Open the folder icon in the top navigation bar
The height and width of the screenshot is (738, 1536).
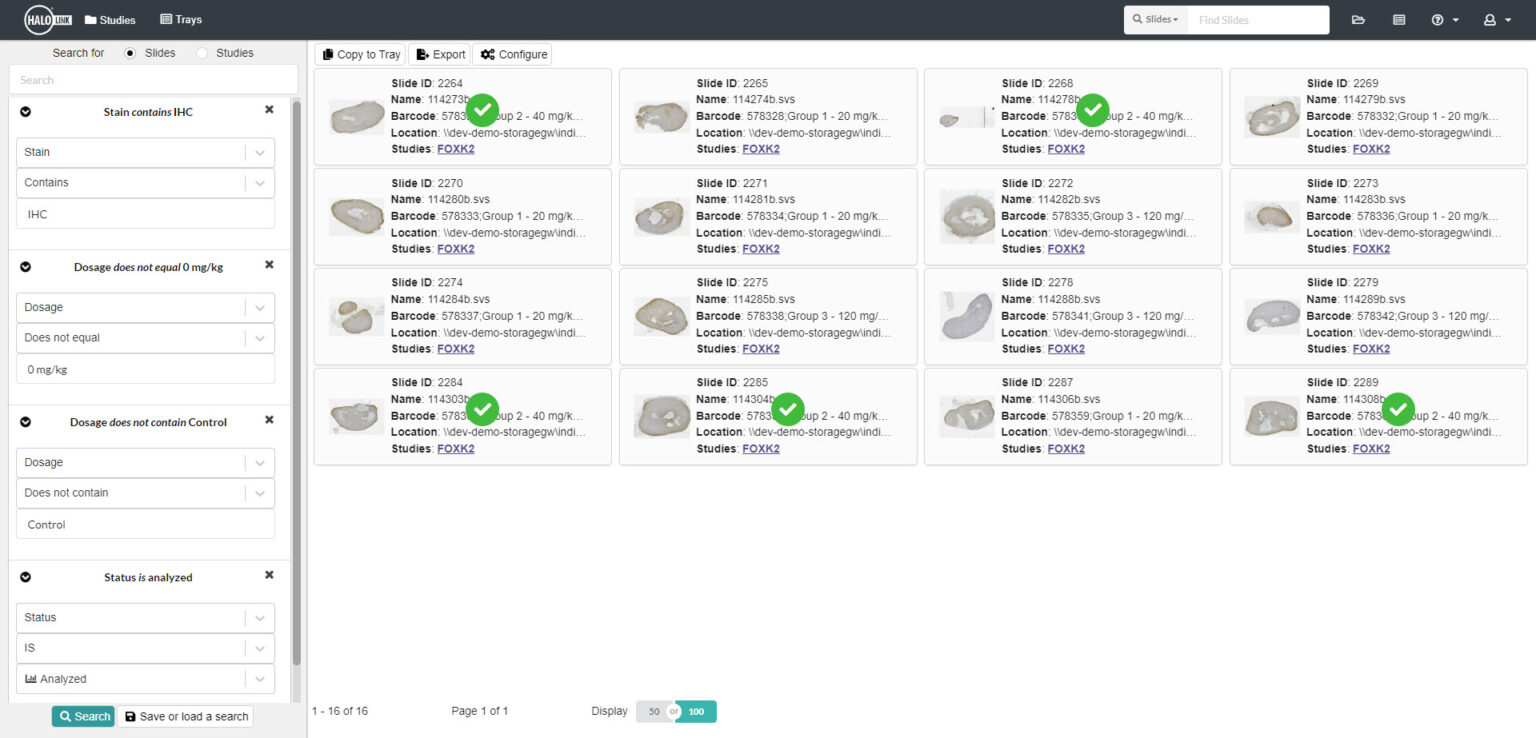tap(1357, 19)
